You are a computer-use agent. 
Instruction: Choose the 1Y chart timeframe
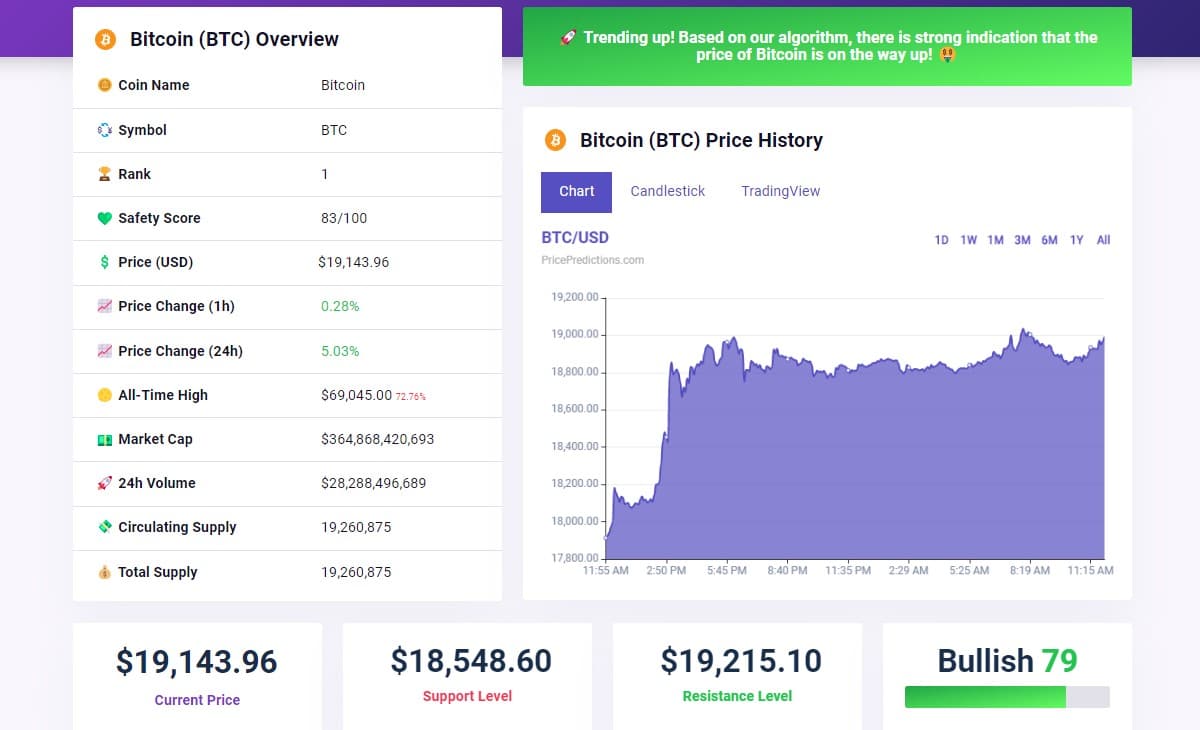click(1076, 240)
